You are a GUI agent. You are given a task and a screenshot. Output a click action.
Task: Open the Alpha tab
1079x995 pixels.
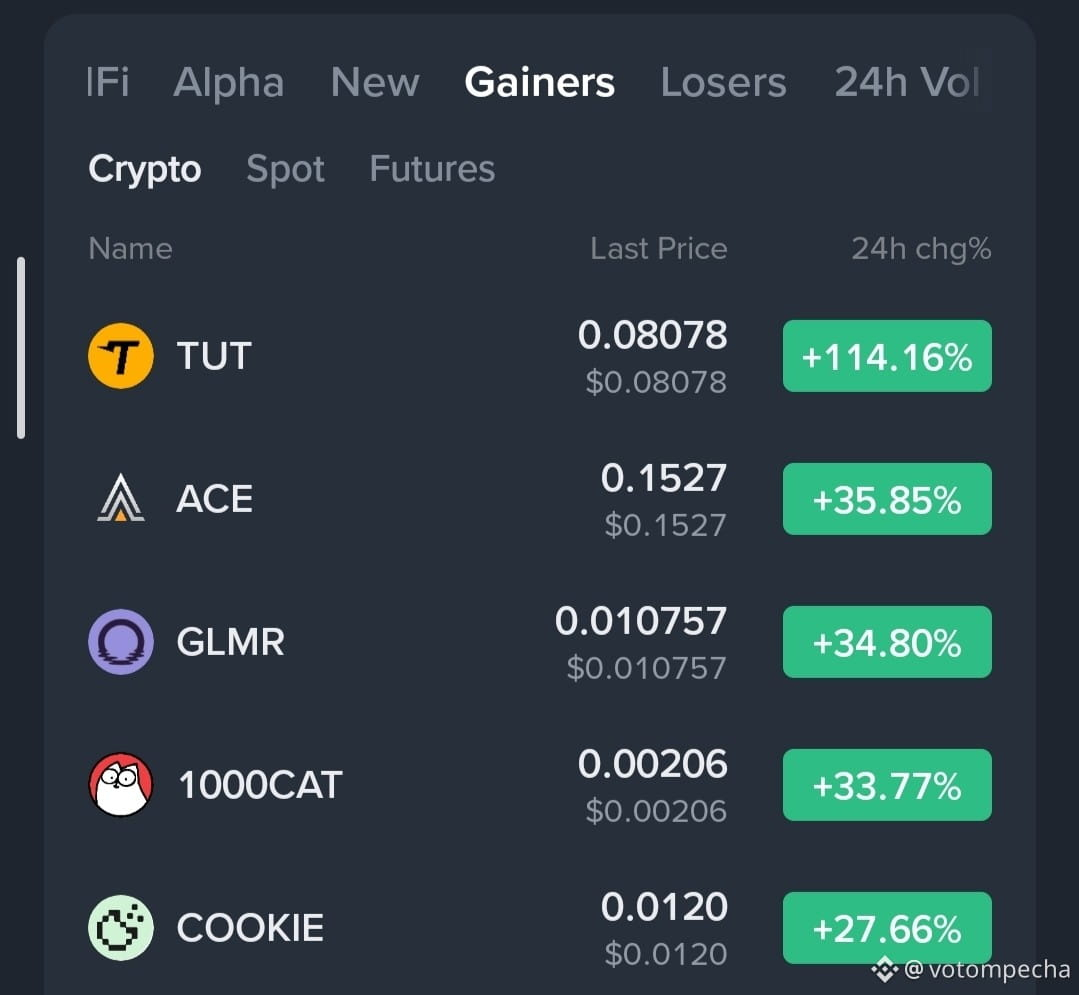228,83
